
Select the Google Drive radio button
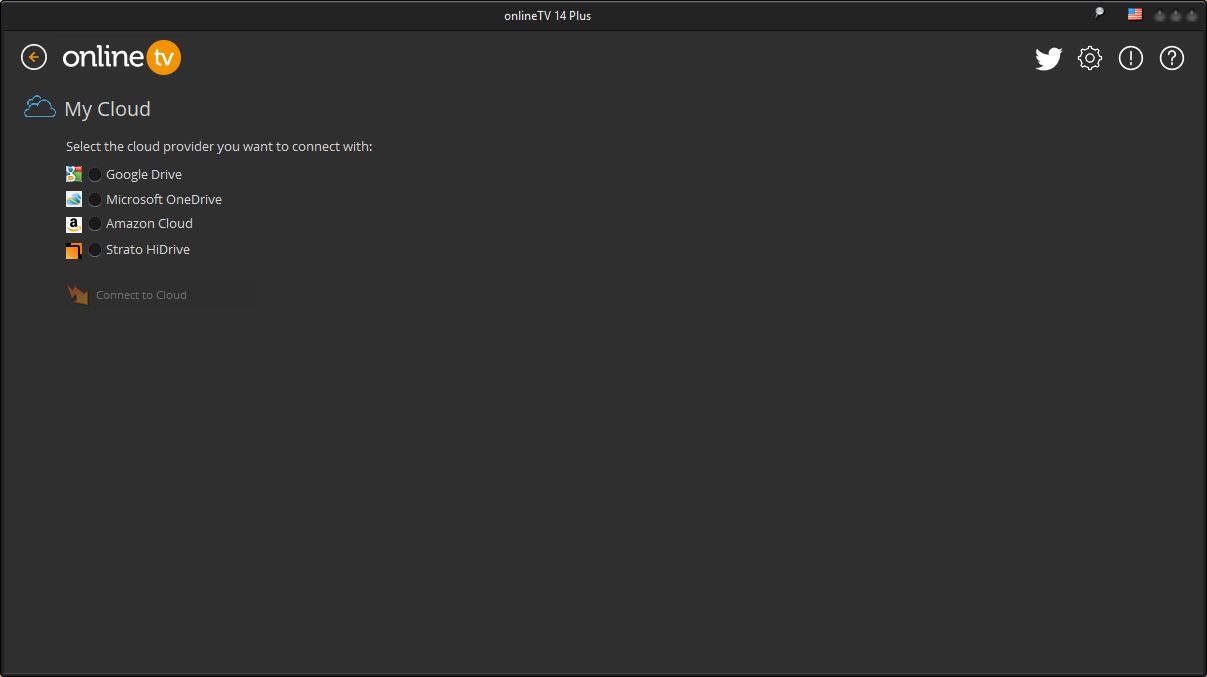(95, 175)
